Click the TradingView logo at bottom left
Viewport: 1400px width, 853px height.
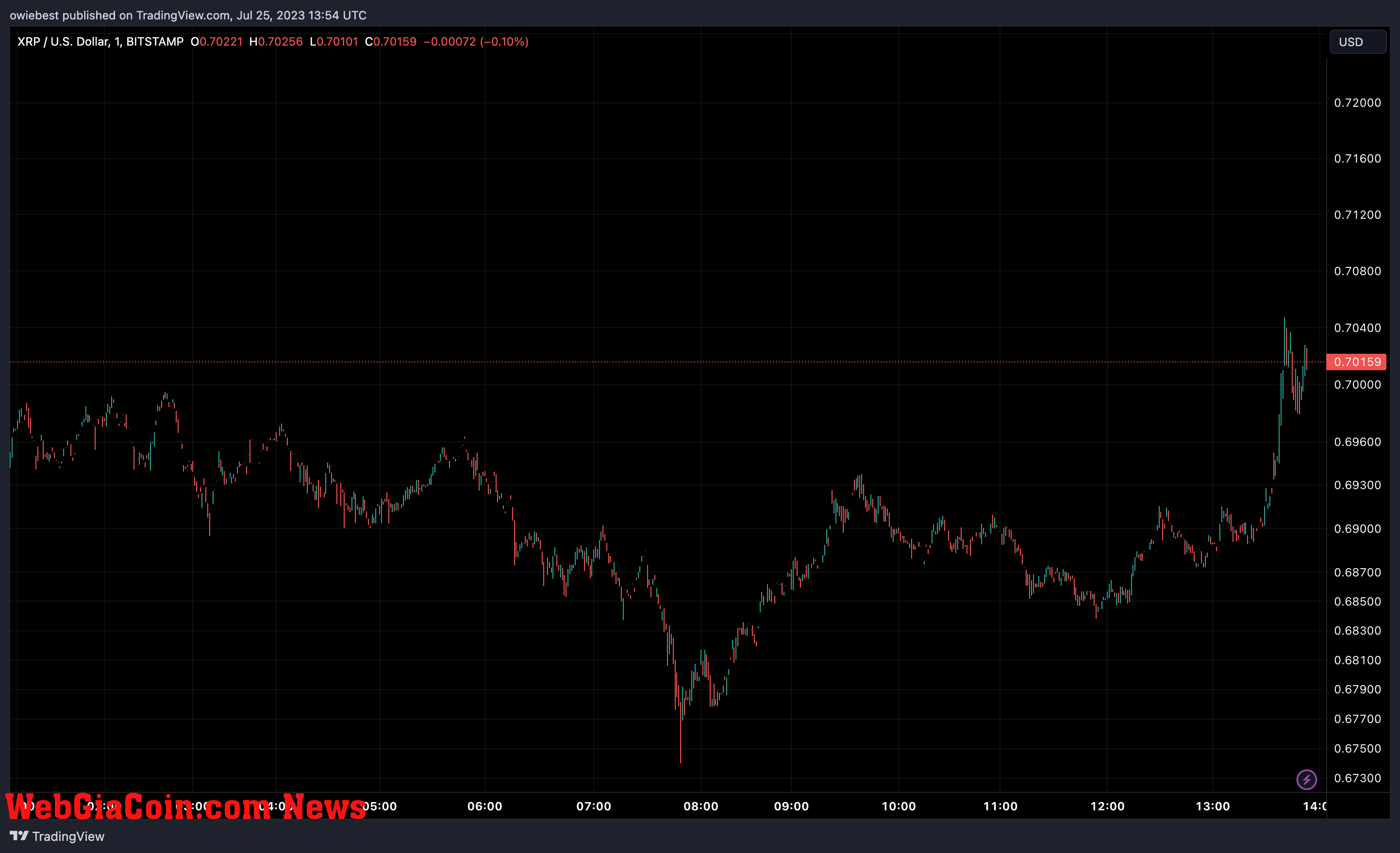57,836
